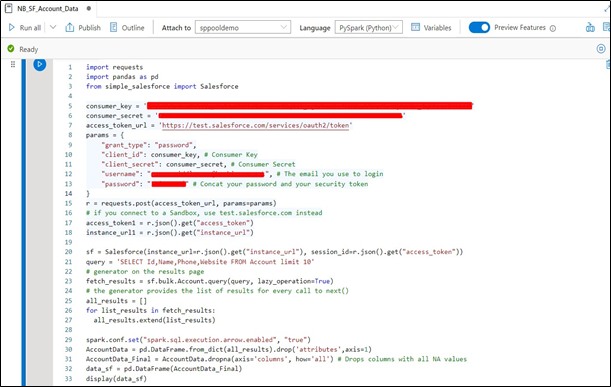
Task: Click the Preview Features info icon
Action: click(553, 28)
